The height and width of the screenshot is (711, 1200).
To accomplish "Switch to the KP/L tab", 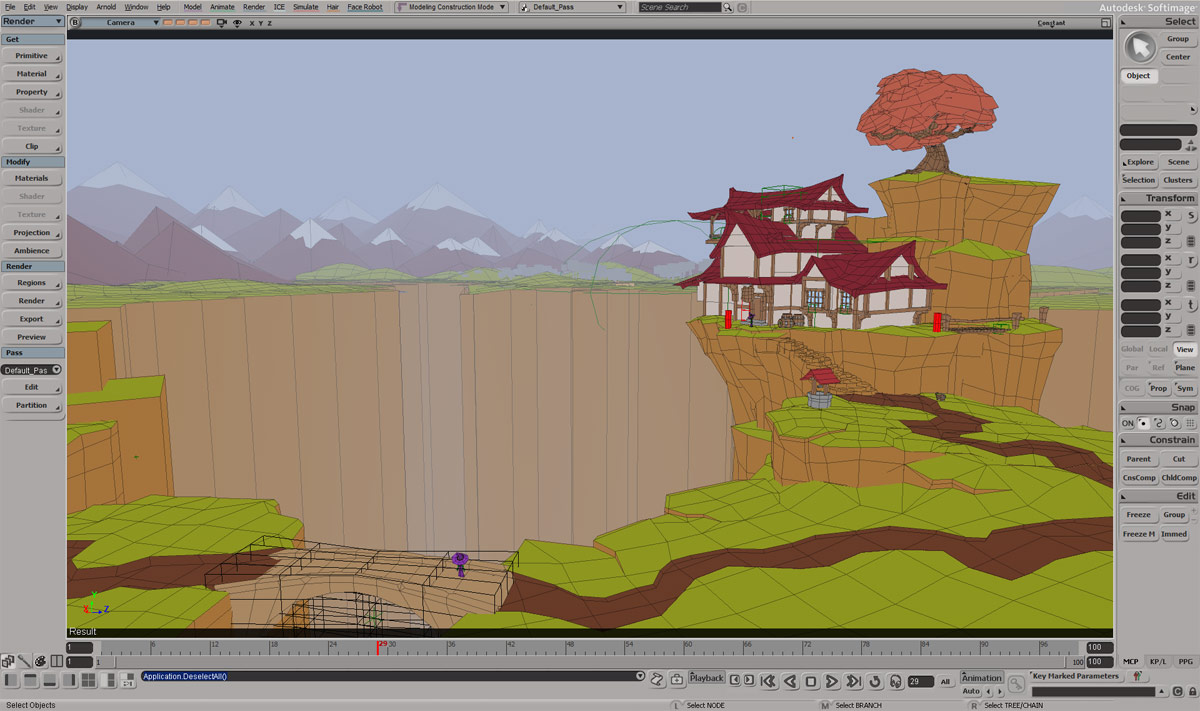I will (1157, 661).
